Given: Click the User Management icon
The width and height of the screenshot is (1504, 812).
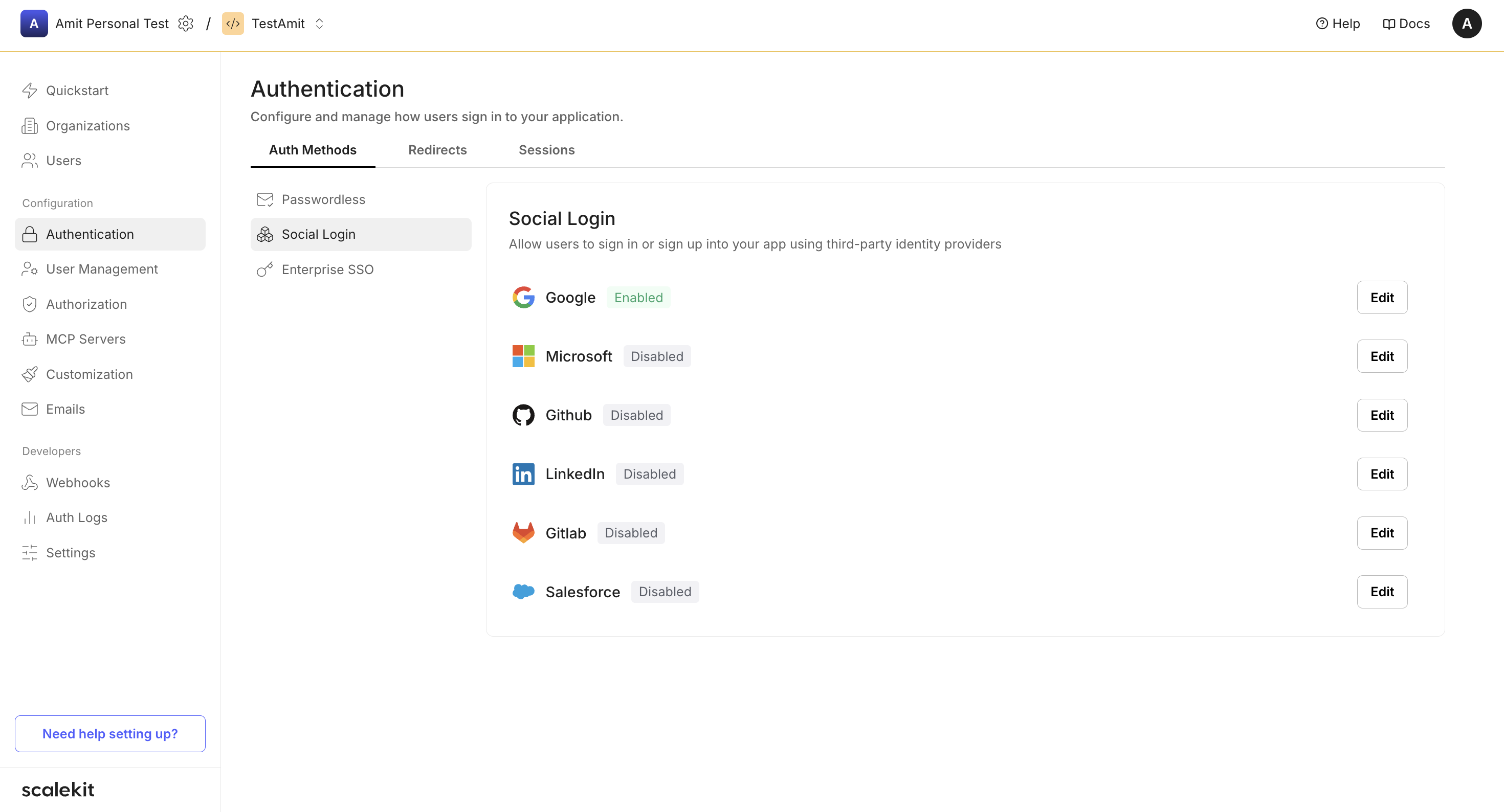Looking at the screenshot, I should click(30, 269).
